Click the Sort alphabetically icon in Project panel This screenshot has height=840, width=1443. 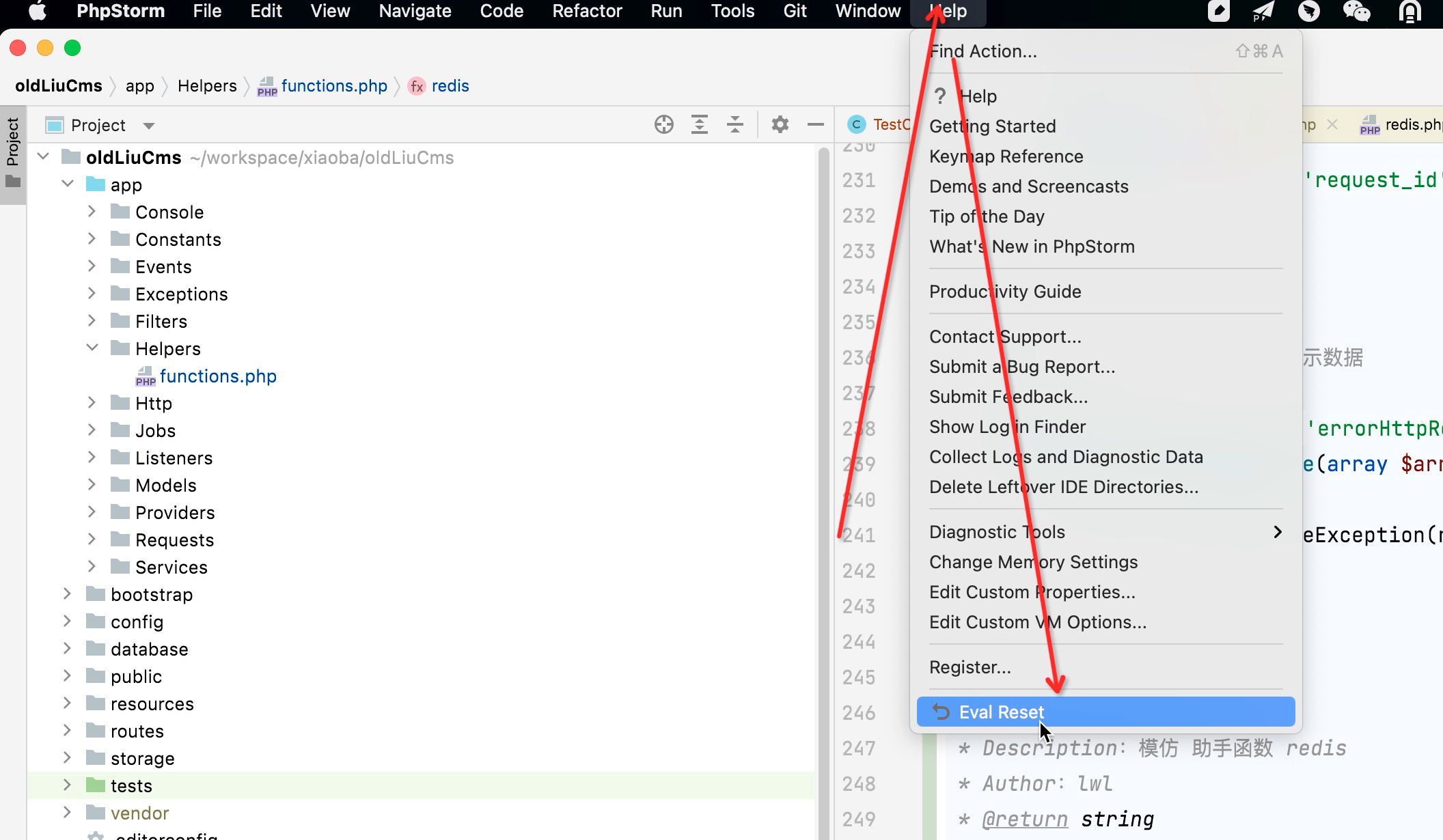[x=699, y=125]
